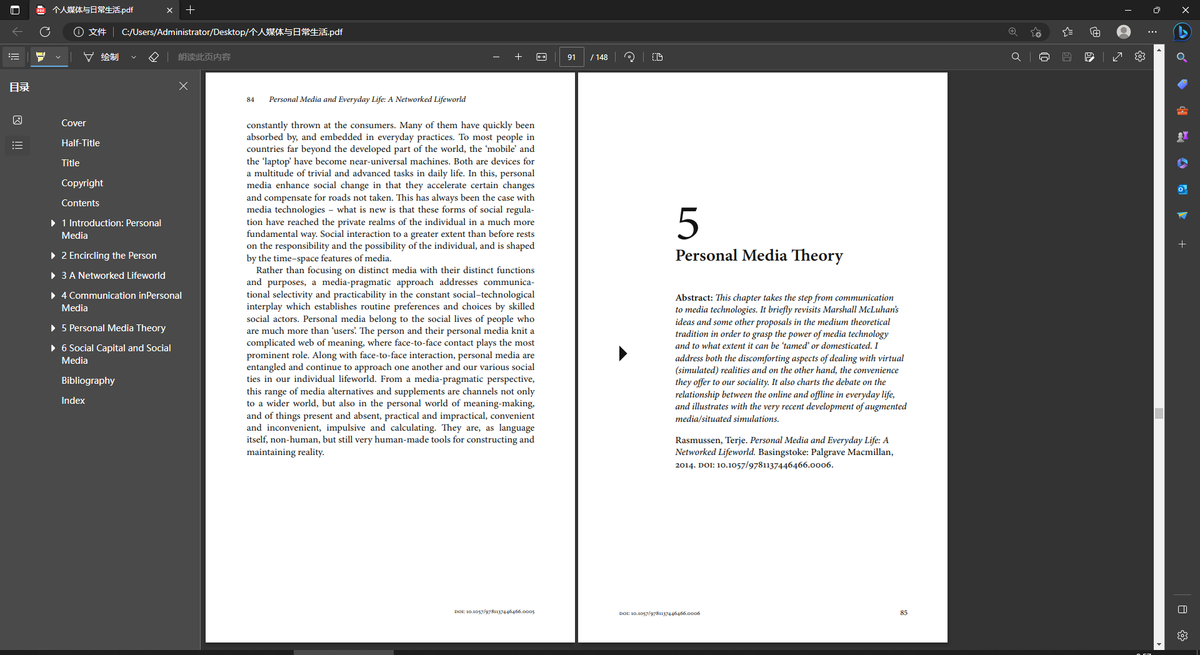Toggle the table of contents sidebar button
Image resolution: width=1200 pixels, height=655 pixels.
[14, 57]
